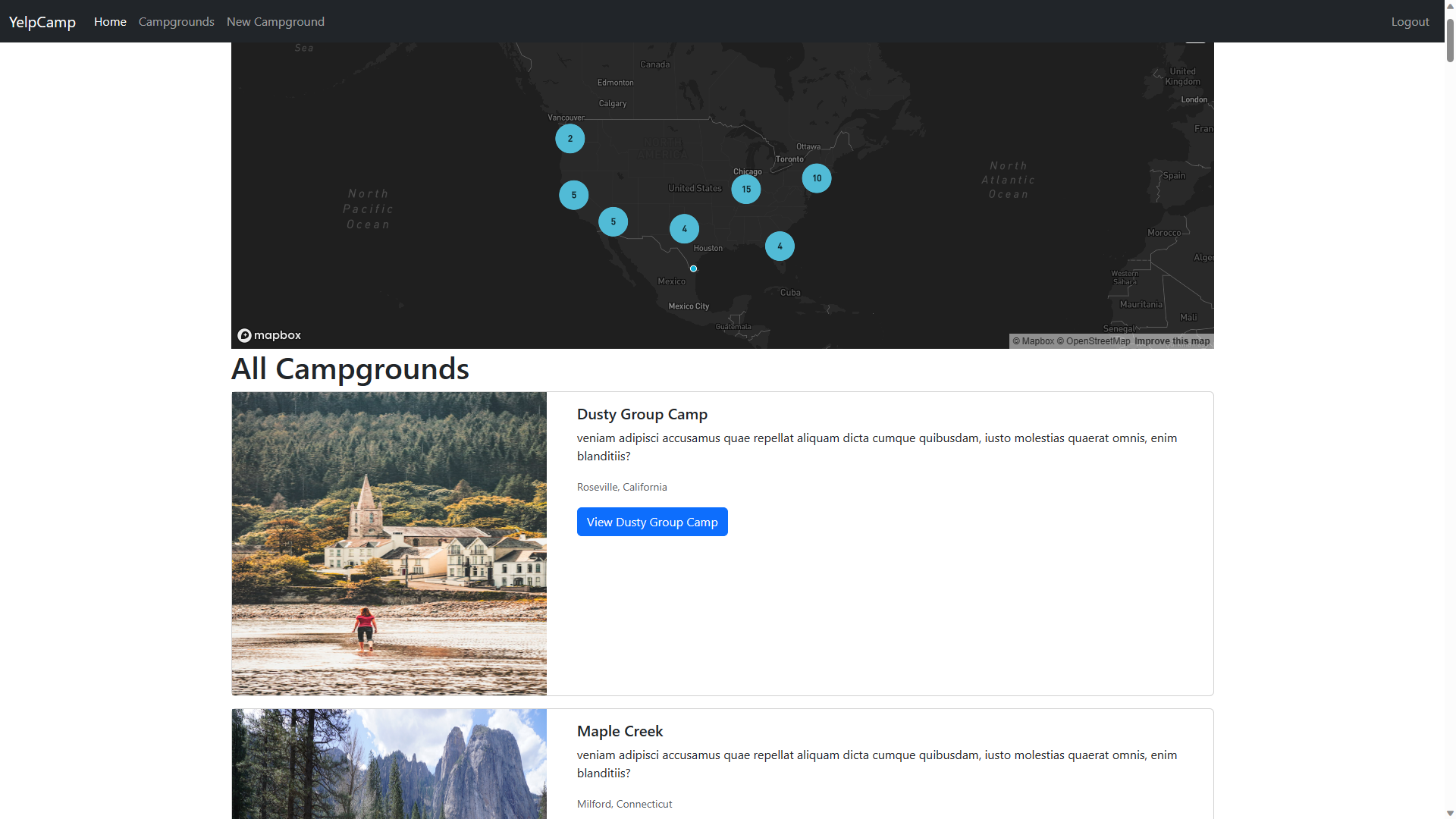The height and width of the screenshot is (819, 1456).
Task: Click the Mapbox attribution link
Action: [x=1034, y=340]
